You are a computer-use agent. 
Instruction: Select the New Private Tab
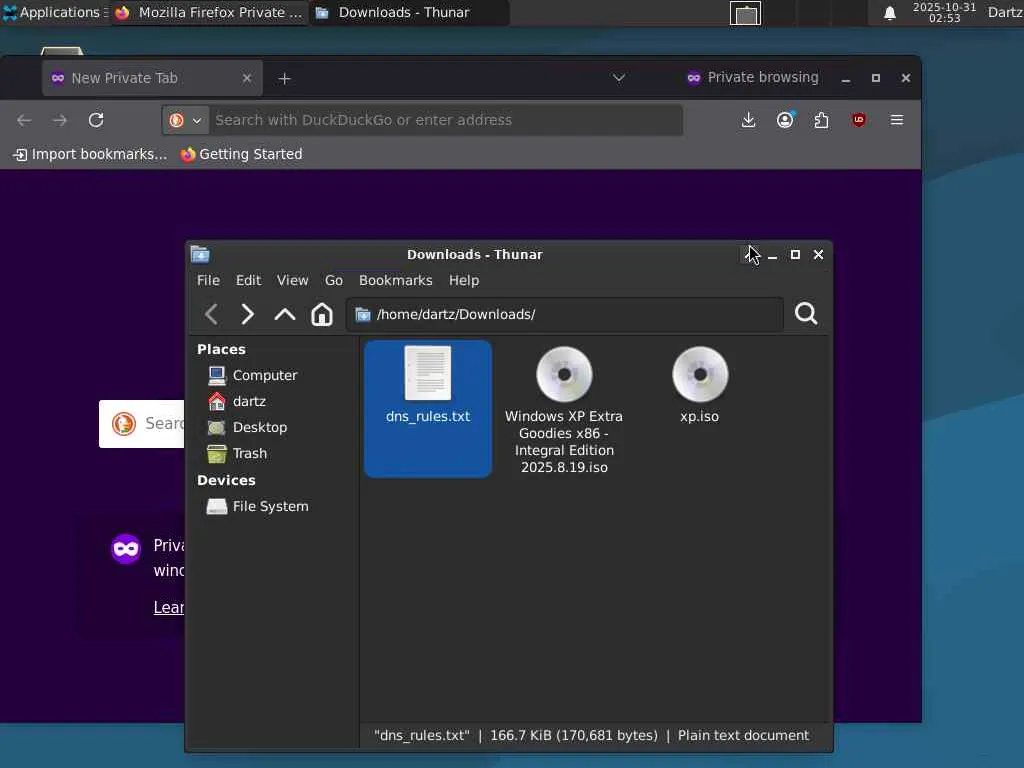152,78
